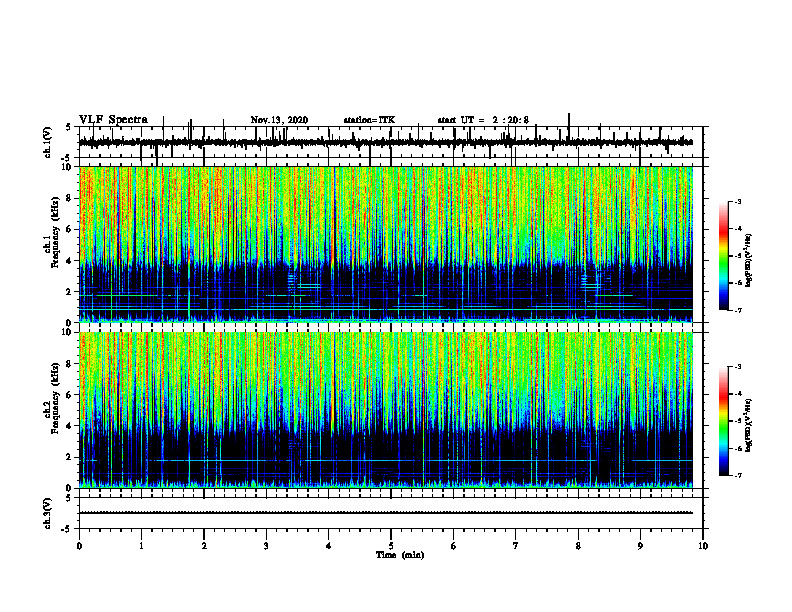This screenshot has width=792, height=612.
Task: Click the "Time (min)" x-axis label
Action: [400, 555]
